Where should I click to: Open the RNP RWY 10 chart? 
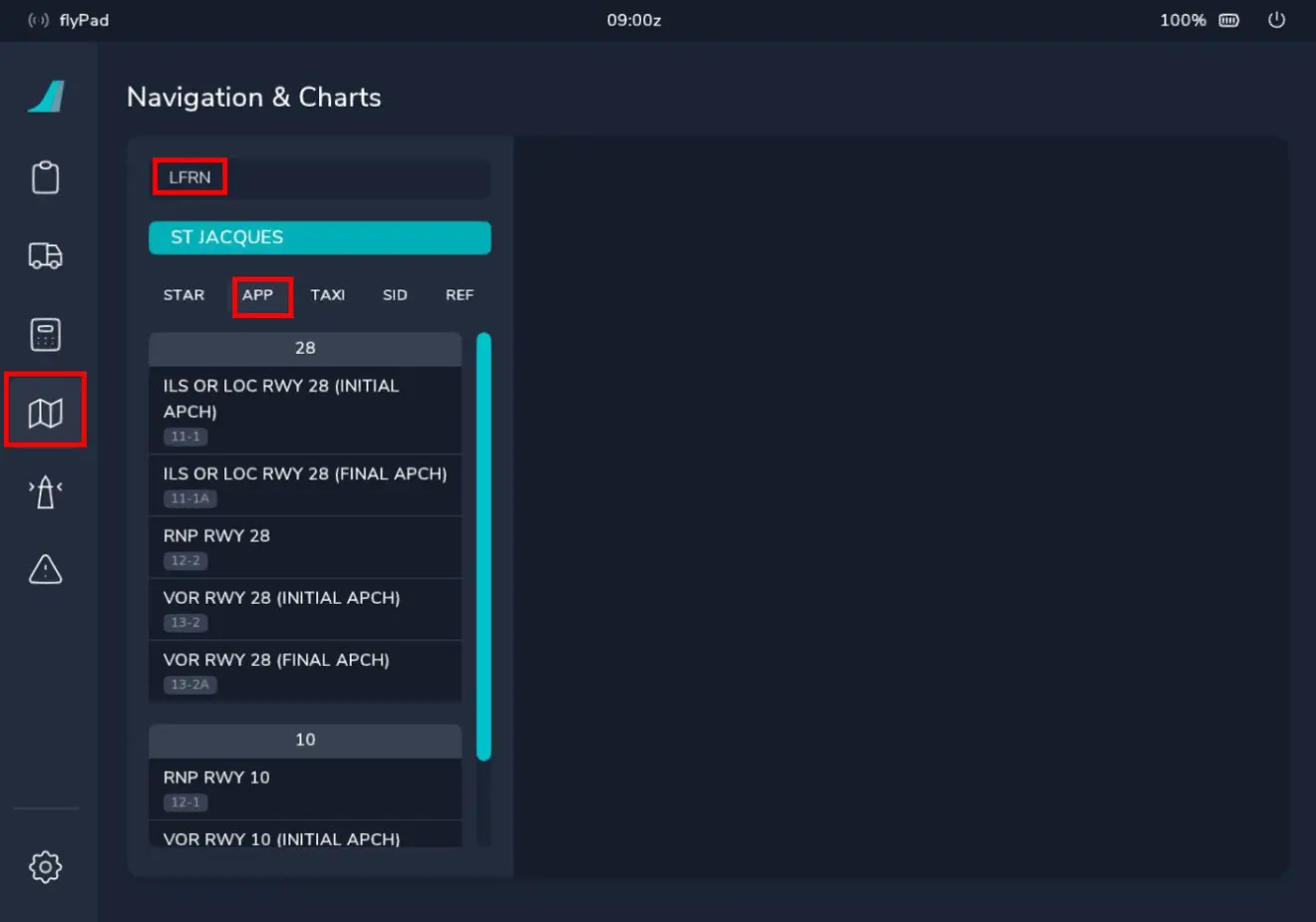pyautogui.click(x=305, y=789)
